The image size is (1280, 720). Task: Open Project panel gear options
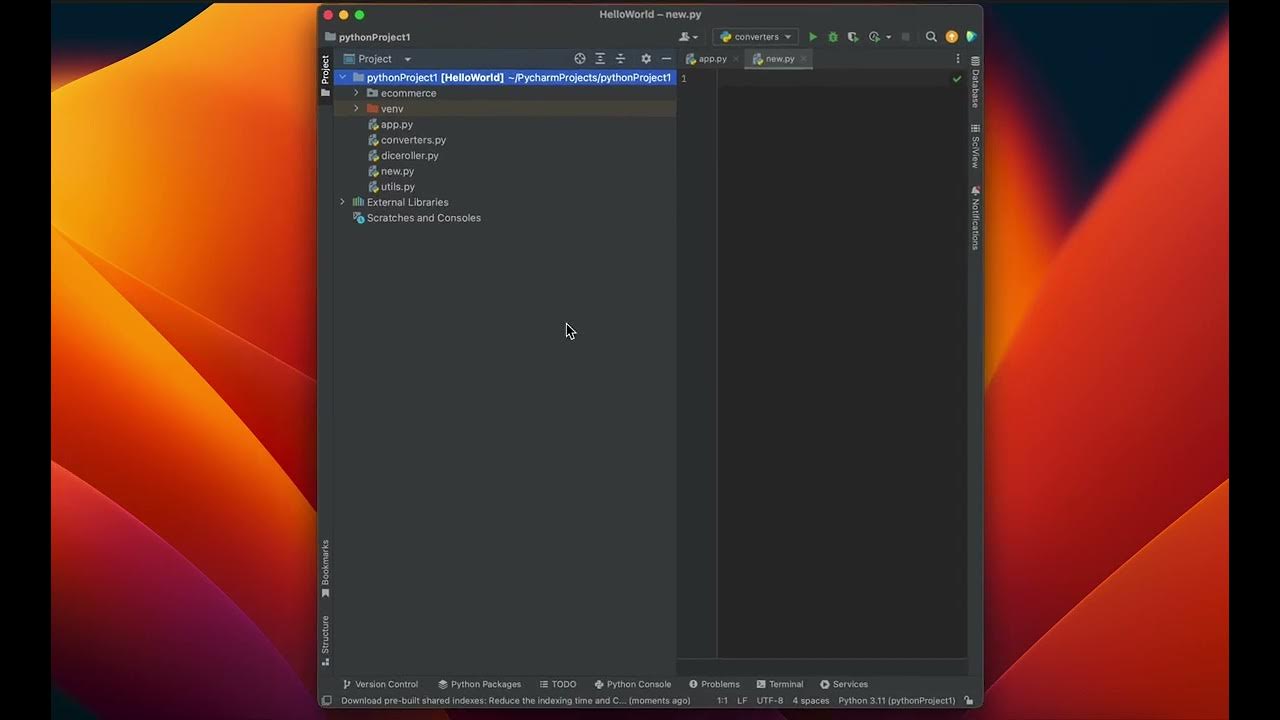tap(646, 59)
